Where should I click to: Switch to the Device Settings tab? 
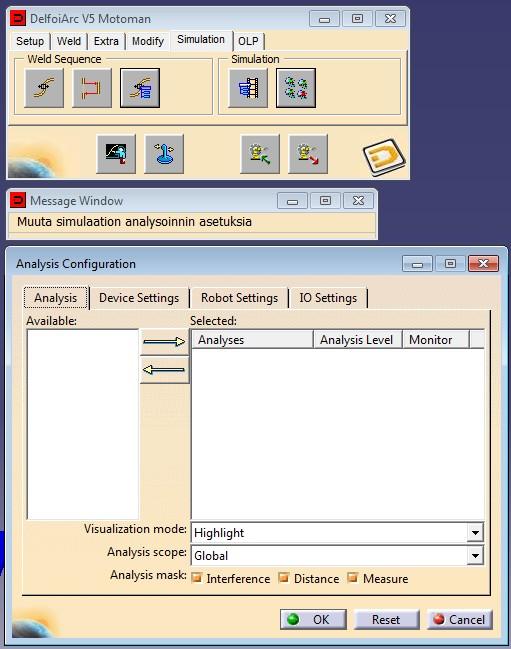pyautogui.click(x=139, y=298)
